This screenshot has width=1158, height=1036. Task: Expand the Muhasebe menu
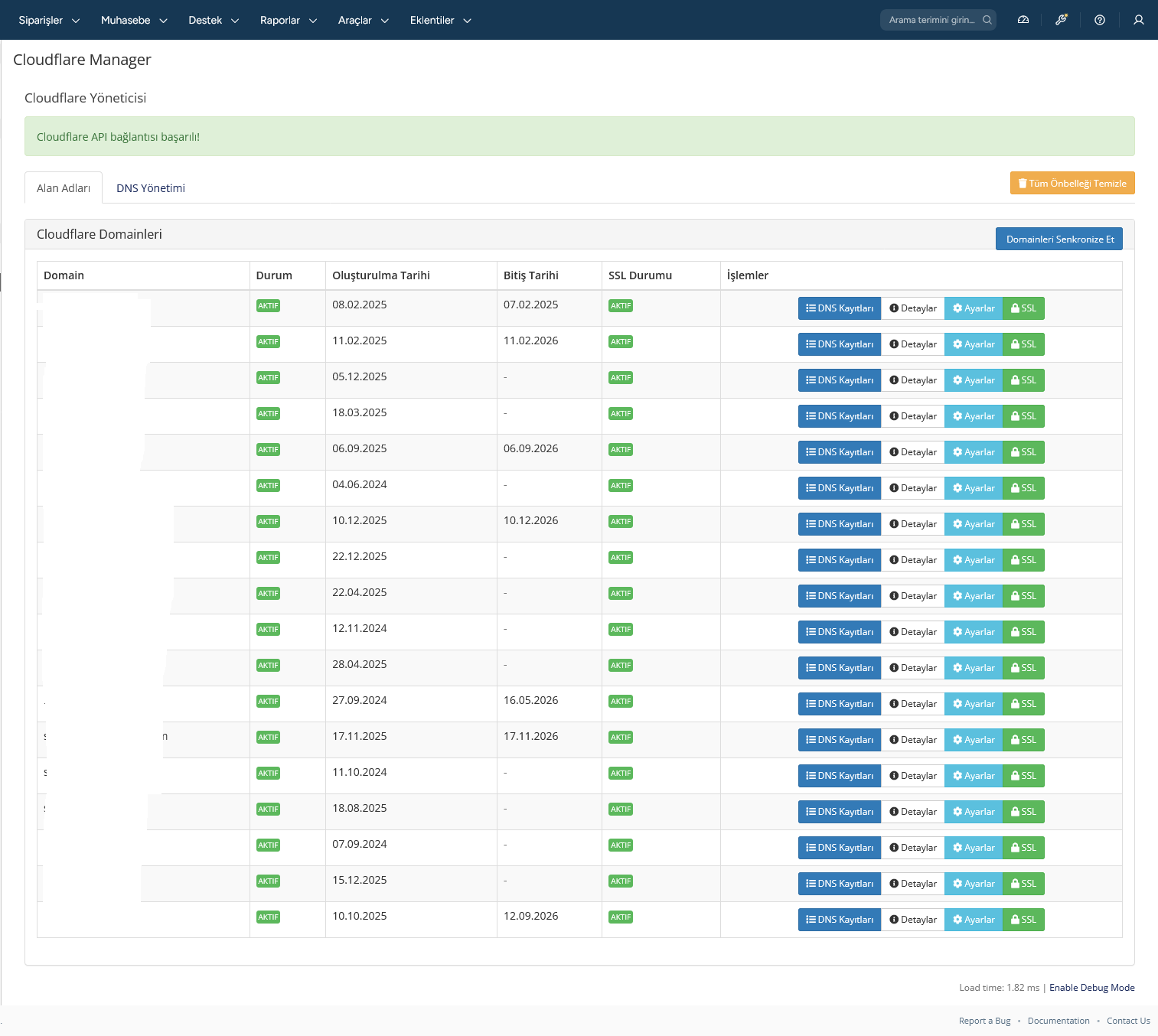(x=134, y=20)
